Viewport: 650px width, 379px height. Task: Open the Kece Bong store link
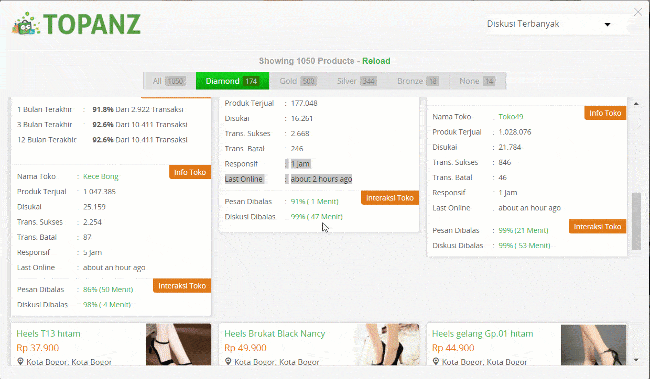tap(101, 176)
